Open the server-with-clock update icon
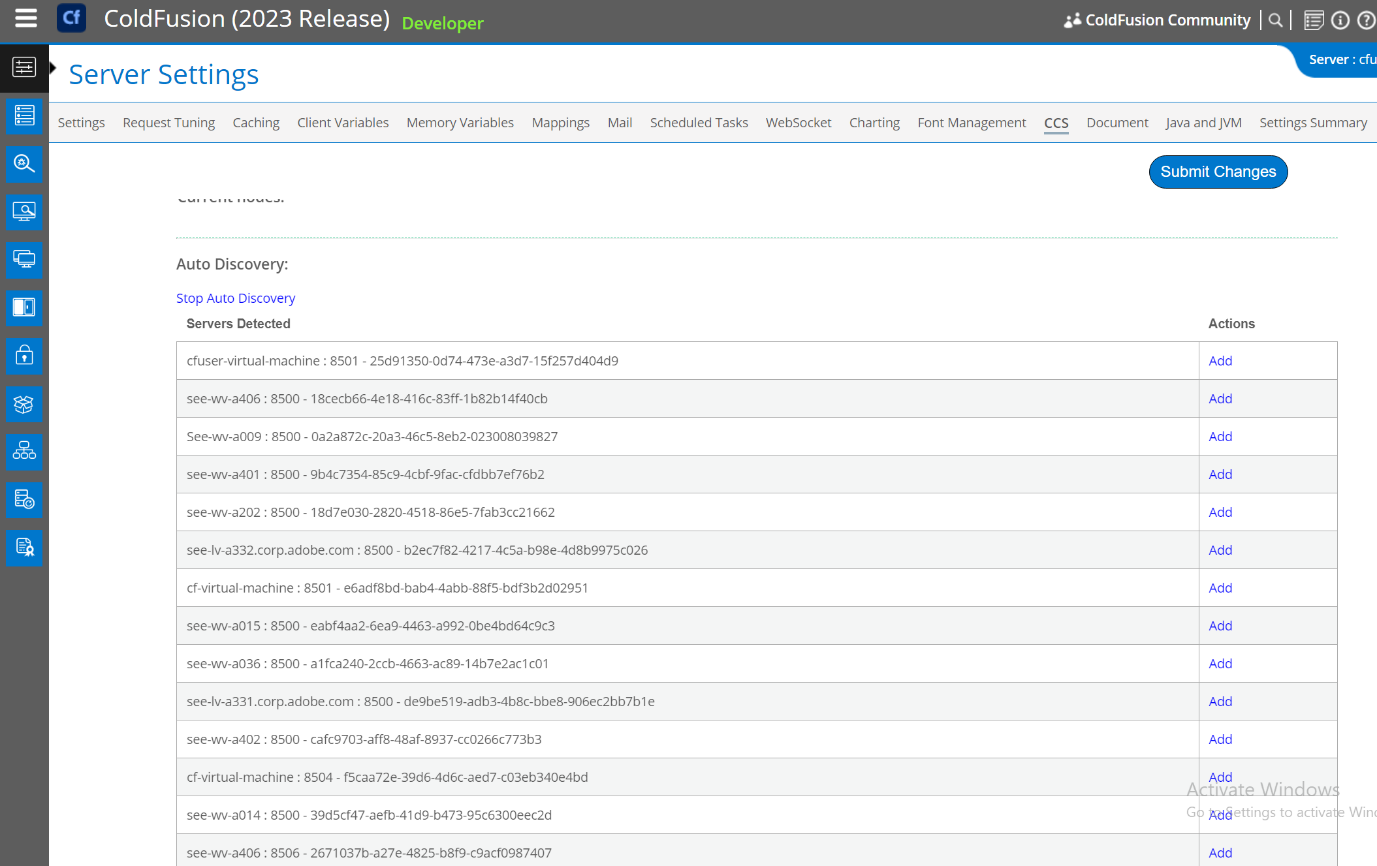Viewport: 1377px width, 866px height. point(24,499)
